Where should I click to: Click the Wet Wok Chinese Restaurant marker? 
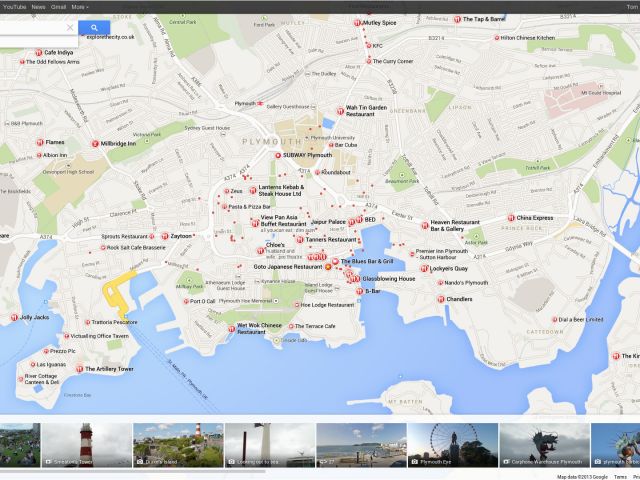(x=231, y=329)
